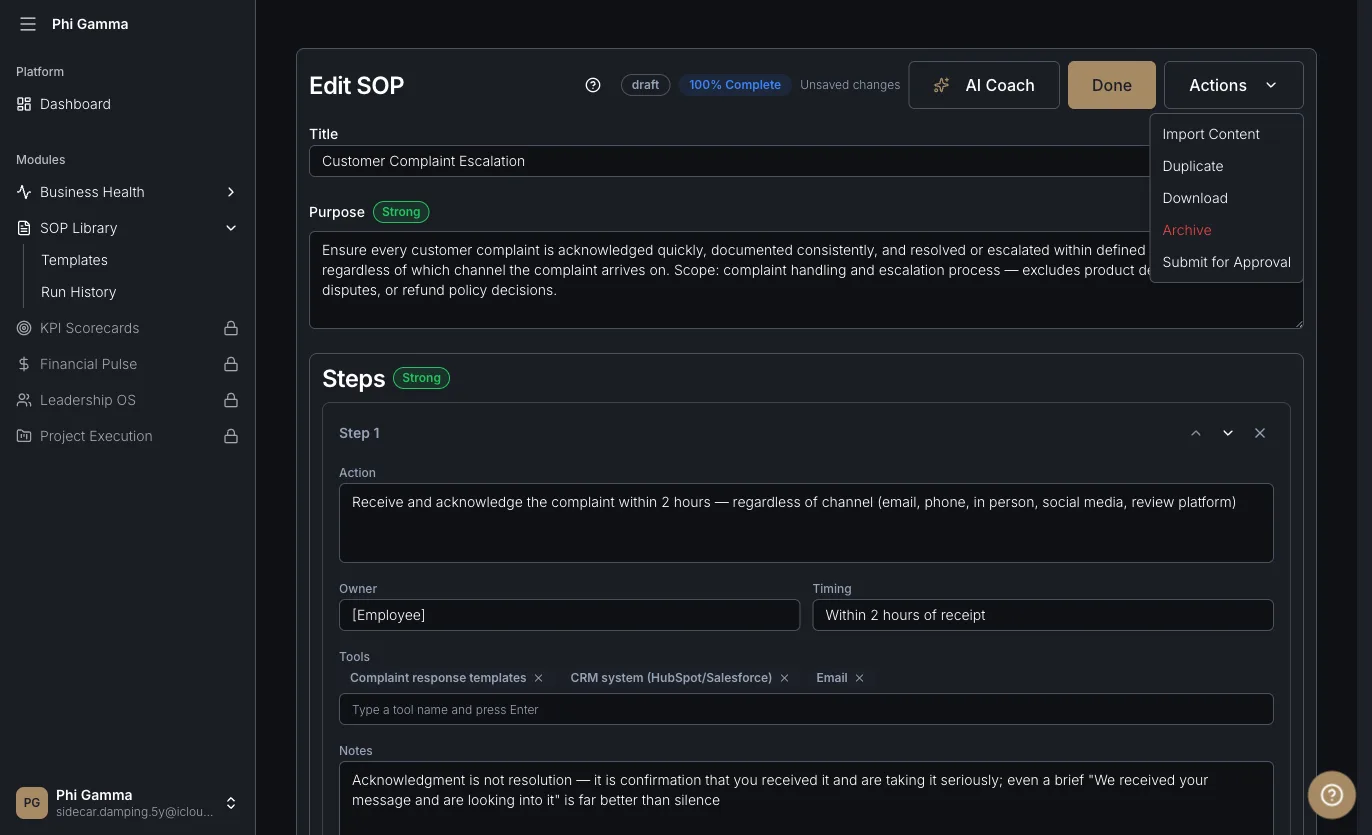This screenshot has width=1372, height=835.
Task: Click the Dashboard grid icon
Action: point(24,104)
